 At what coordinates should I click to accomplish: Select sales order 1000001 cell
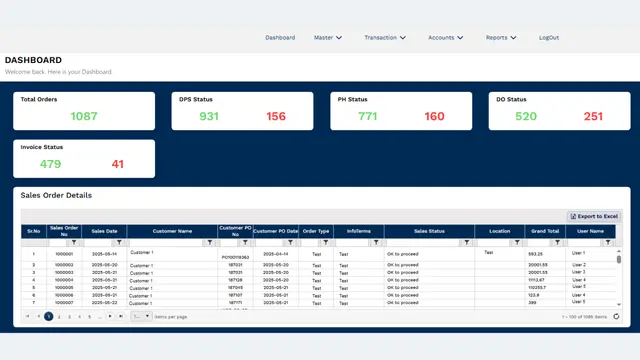pyautogui.click(x=64, y=254)
